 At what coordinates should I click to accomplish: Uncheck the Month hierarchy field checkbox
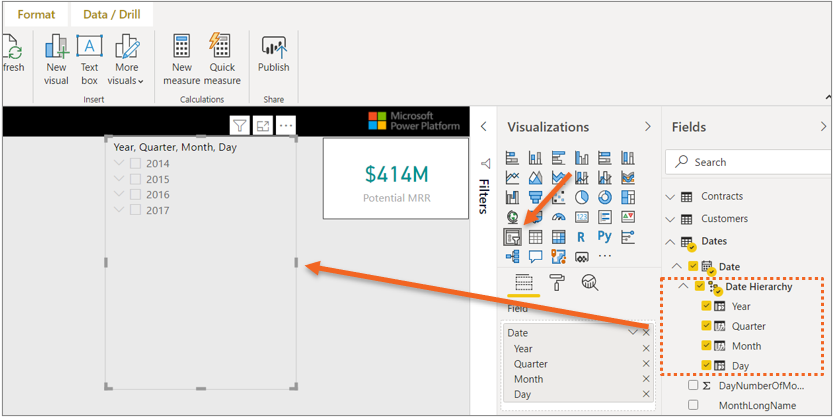click(x=706, y=345)
